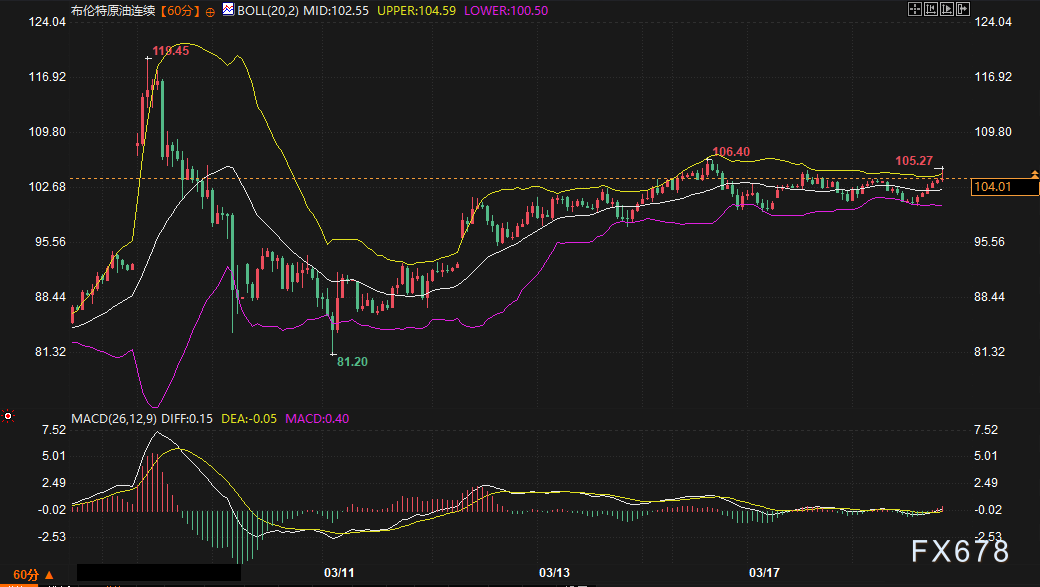Select the 03/17 date on time axis
This screenshot has height=587, width=1040.
(764, 573)
